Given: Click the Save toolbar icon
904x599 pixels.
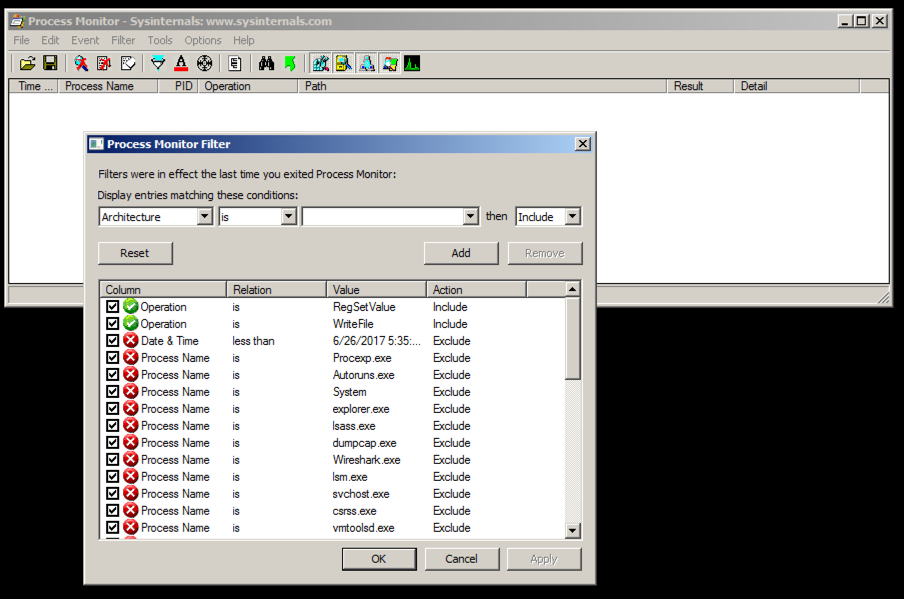Looking at the screenshot, I should 49,63.
